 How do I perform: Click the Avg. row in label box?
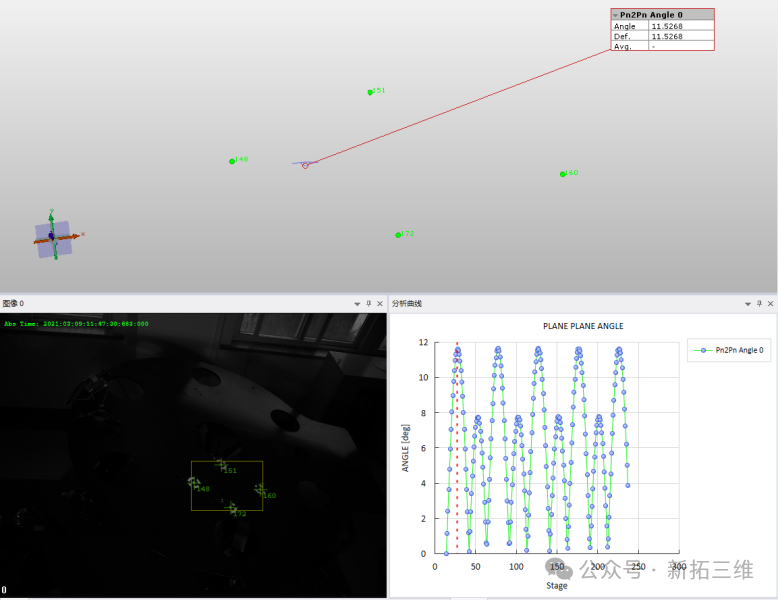662,46
